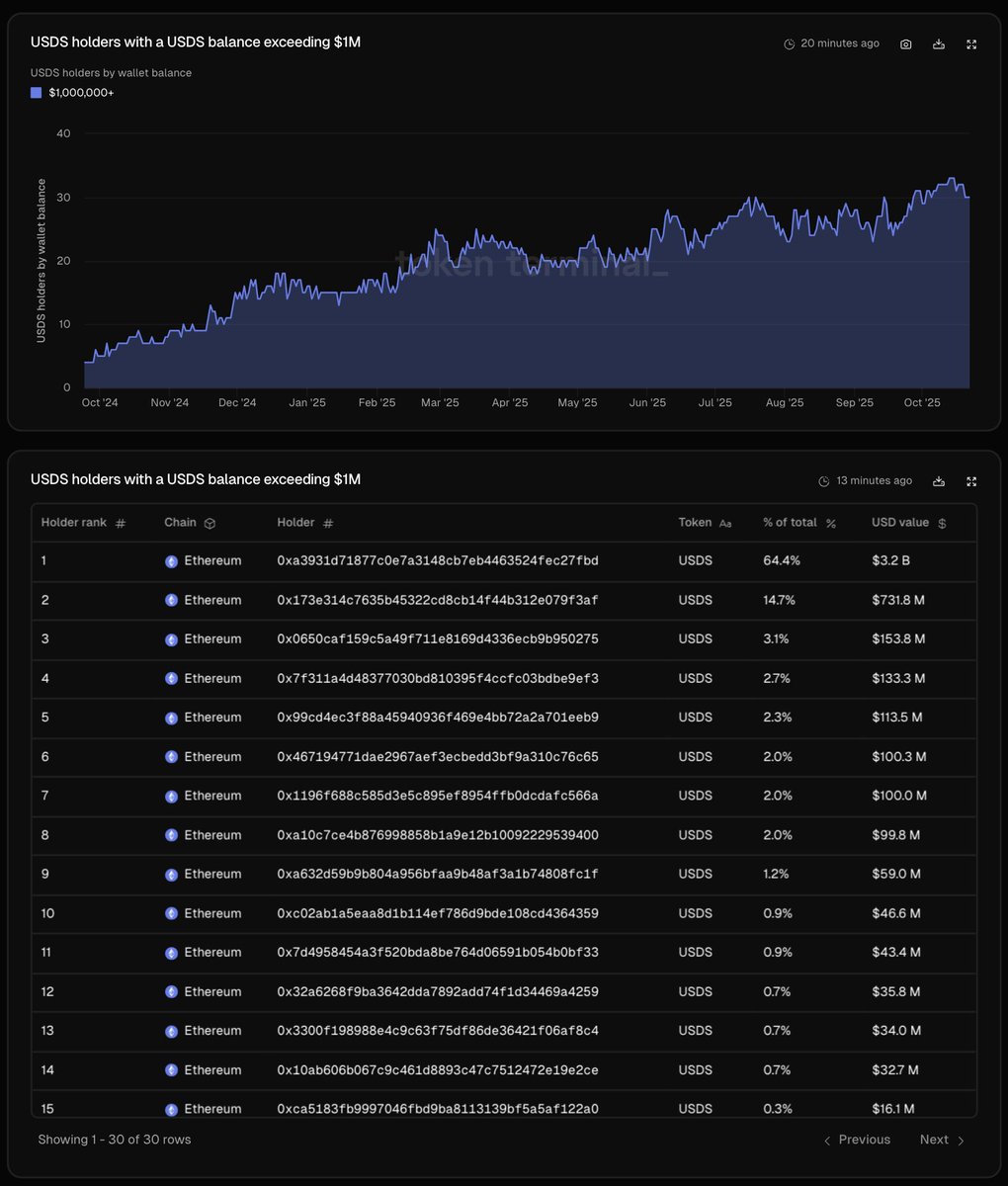This screenshot has width=1008, height=1186.
Task: Sort by Holder rank column header
Action: [83, 523]
